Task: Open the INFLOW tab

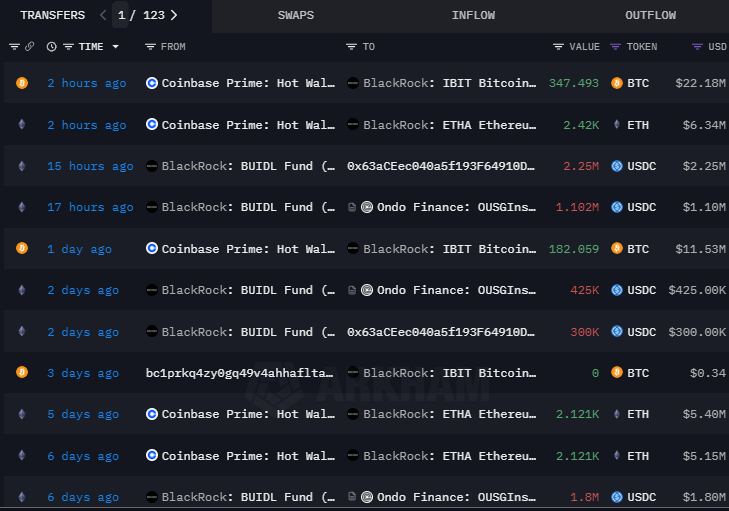Action: pyautogui.click(x=472, y=15)
